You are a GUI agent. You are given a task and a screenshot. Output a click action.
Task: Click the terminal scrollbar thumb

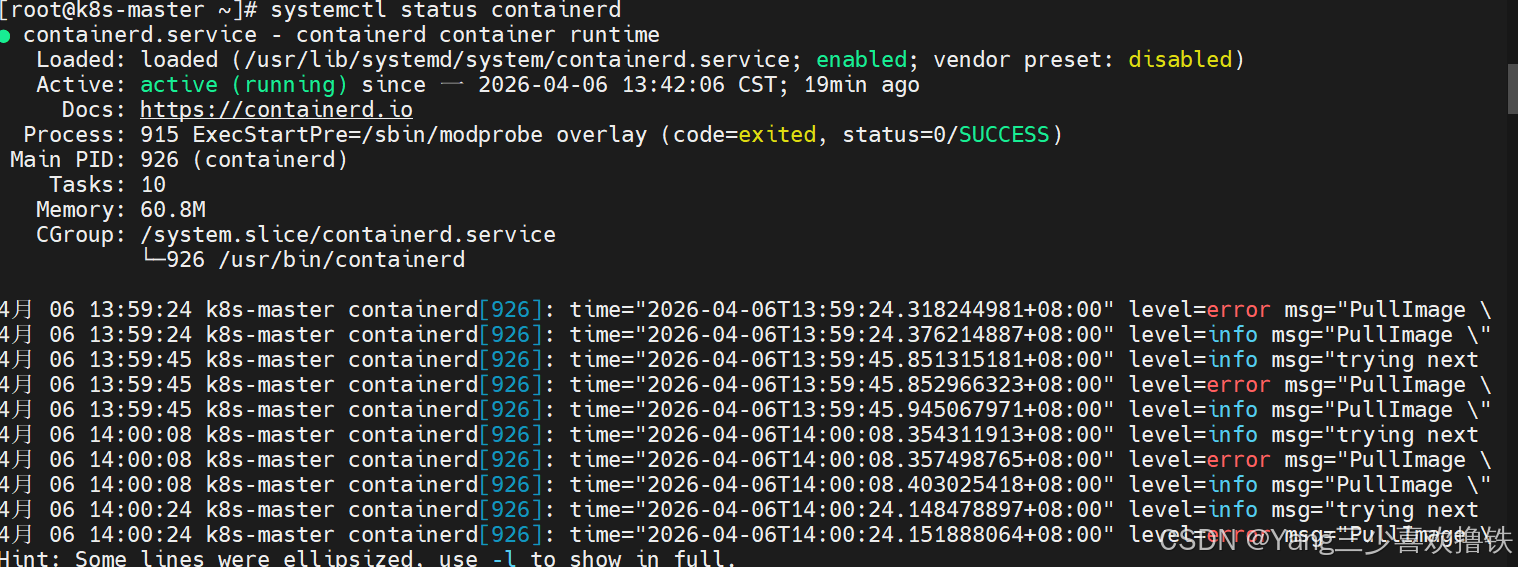coord(1512,89)
